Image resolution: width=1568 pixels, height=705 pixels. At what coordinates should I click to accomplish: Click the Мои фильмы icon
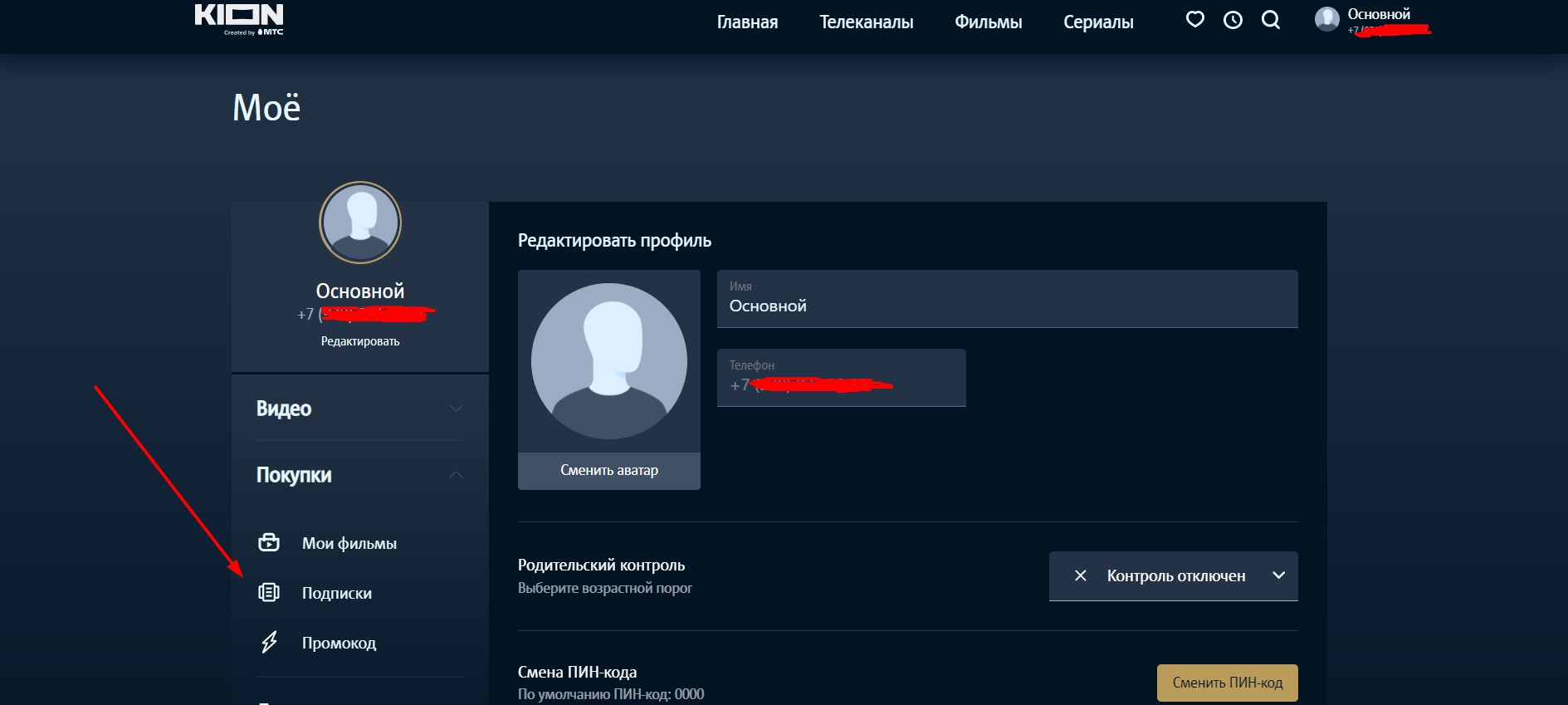pyautogui.click(x=269, y=543)
